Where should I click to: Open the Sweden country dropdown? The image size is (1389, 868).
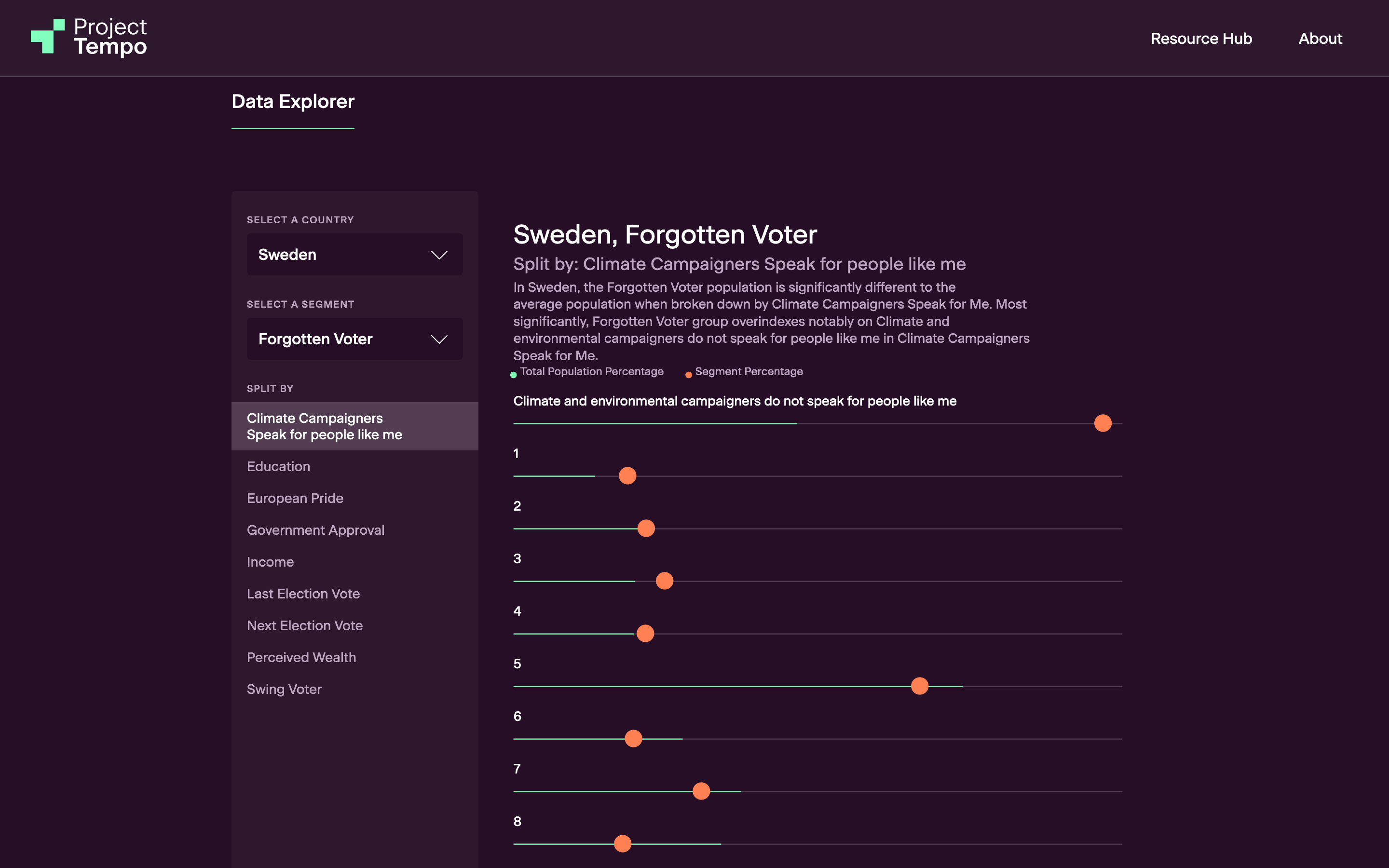point(354,255)
